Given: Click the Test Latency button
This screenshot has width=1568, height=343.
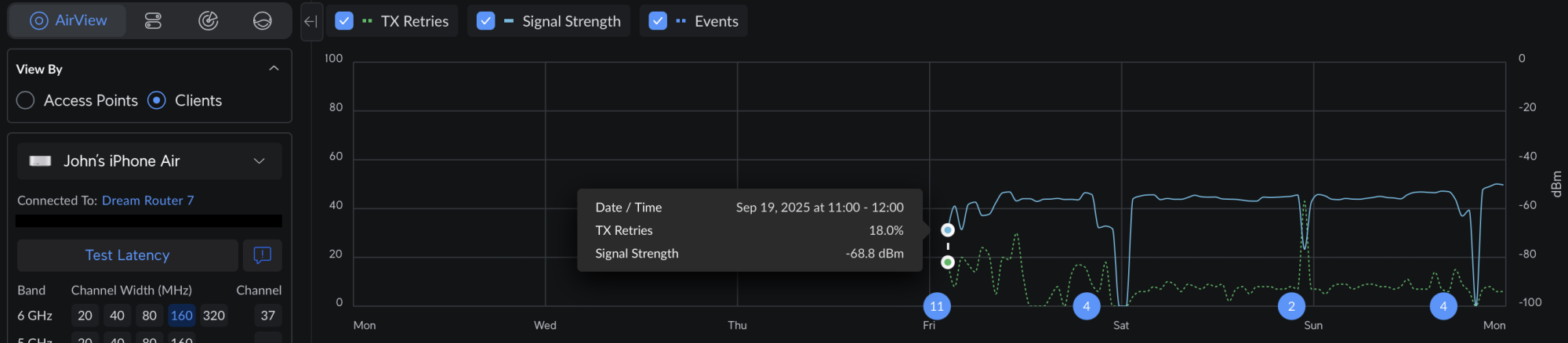Looking at the screenshot, I should [127, 255].
